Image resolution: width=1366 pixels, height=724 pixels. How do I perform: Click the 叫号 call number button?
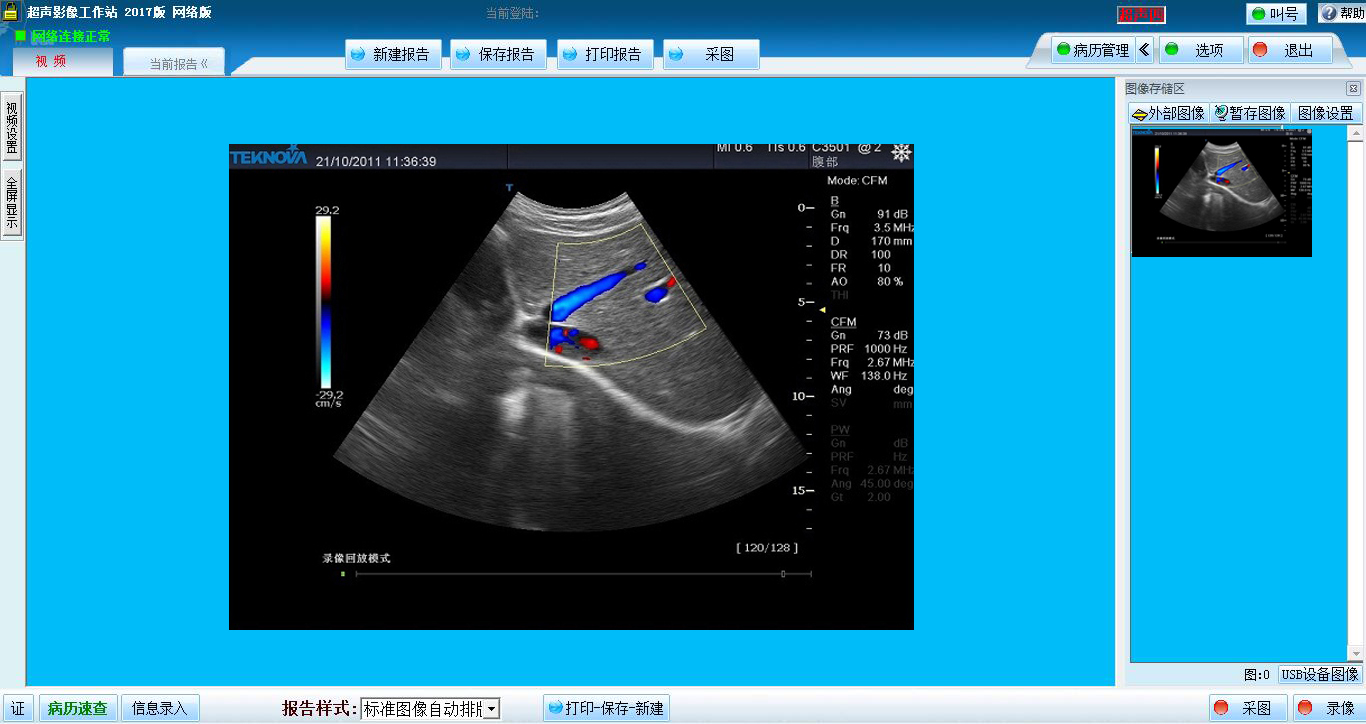[x=1276, y=14]
